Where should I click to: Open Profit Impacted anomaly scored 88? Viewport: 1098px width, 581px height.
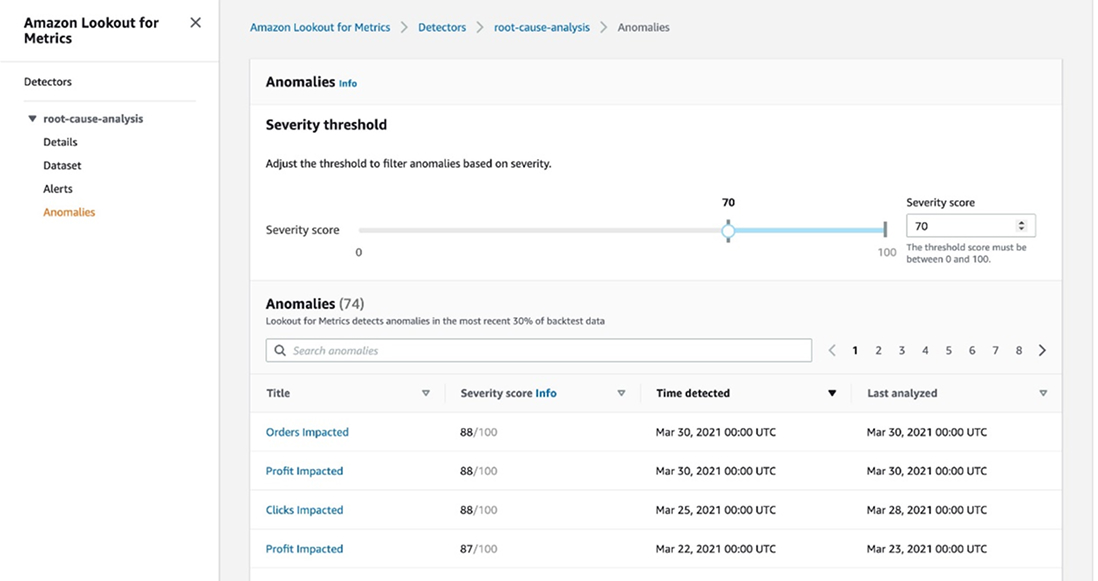tap(304, 471)
